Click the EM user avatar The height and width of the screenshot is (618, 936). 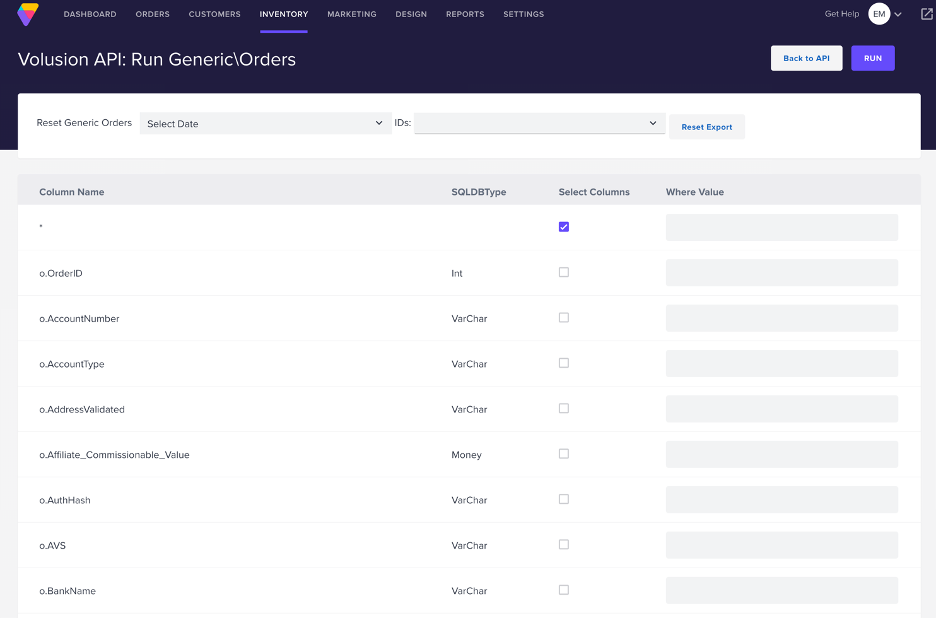(x=879, y=14)
